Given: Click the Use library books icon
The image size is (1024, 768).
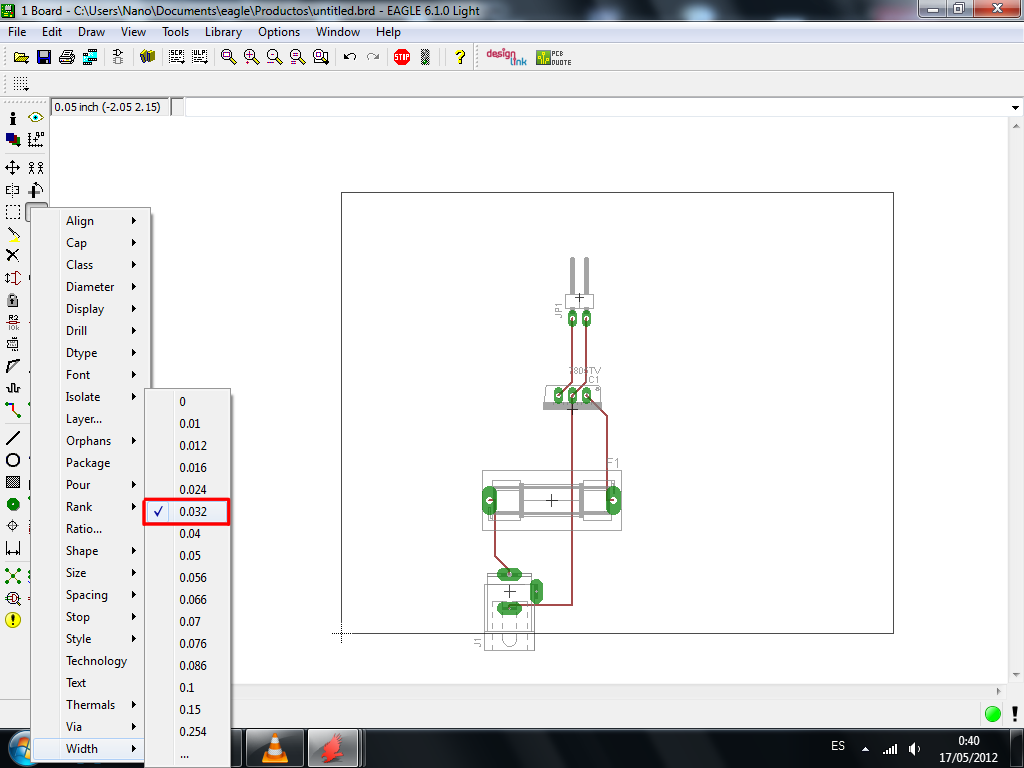Looking at the screenshot, I should pos(148,57).
